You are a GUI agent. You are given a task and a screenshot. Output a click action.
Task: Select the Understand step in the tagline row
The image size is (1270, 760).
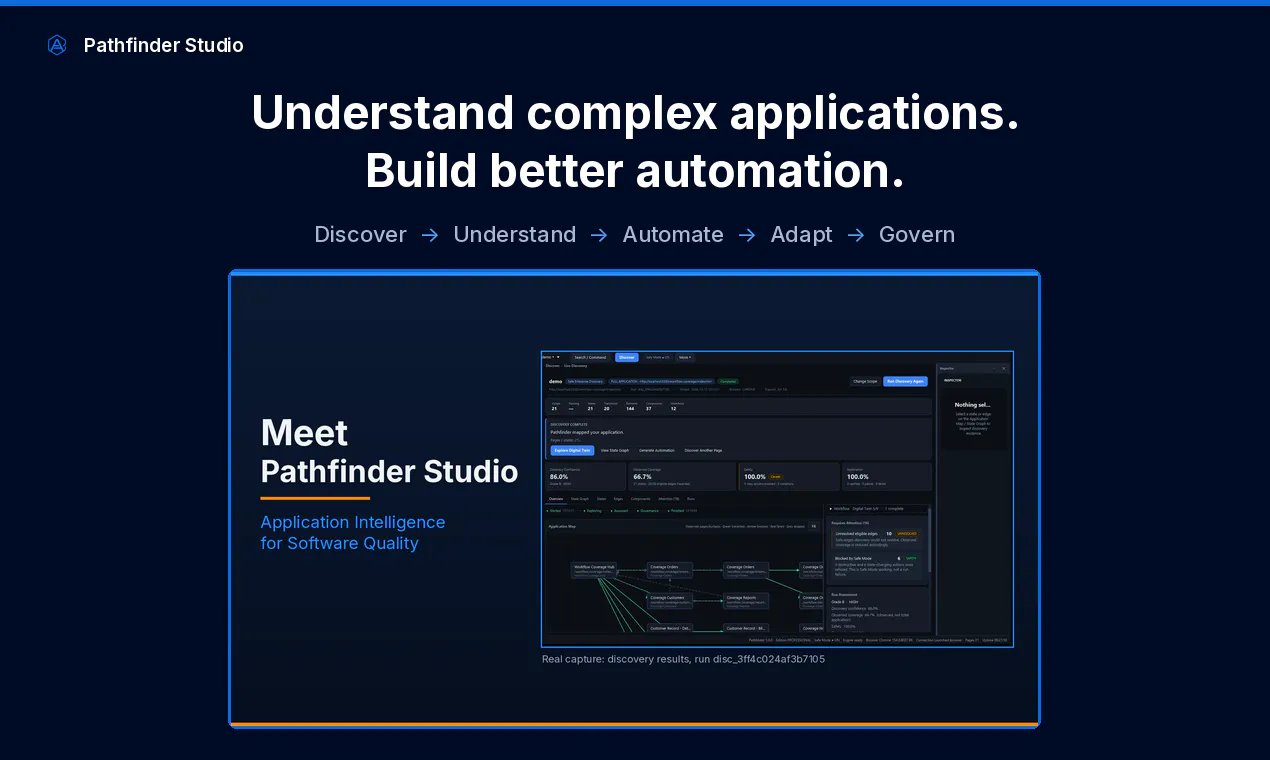point(515,234)
